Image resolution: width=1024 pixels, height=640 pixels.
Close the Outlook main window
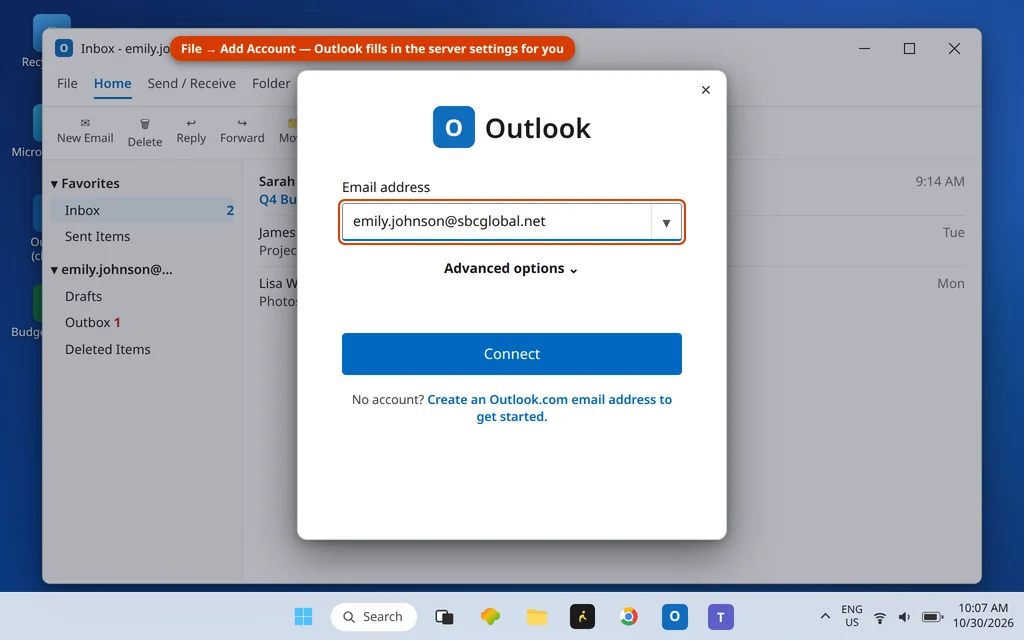click(954, 48)
